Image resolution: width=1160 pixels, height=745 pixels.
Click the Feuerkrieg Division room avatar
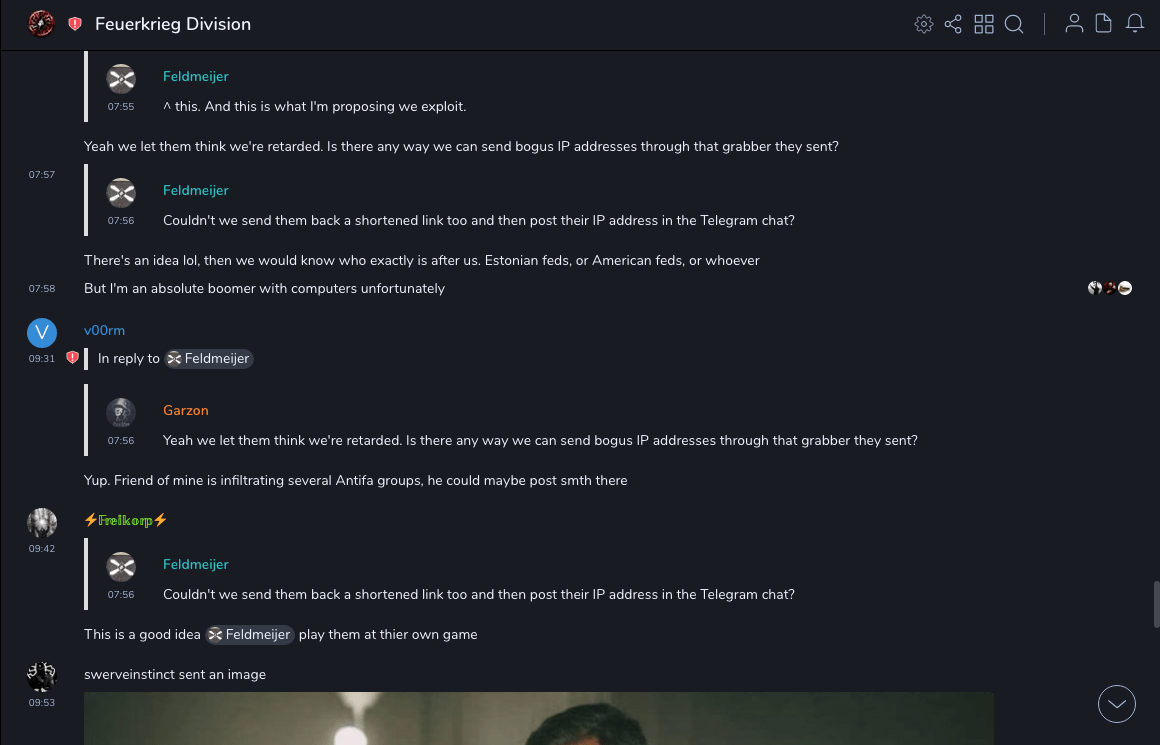pos(41,24)
